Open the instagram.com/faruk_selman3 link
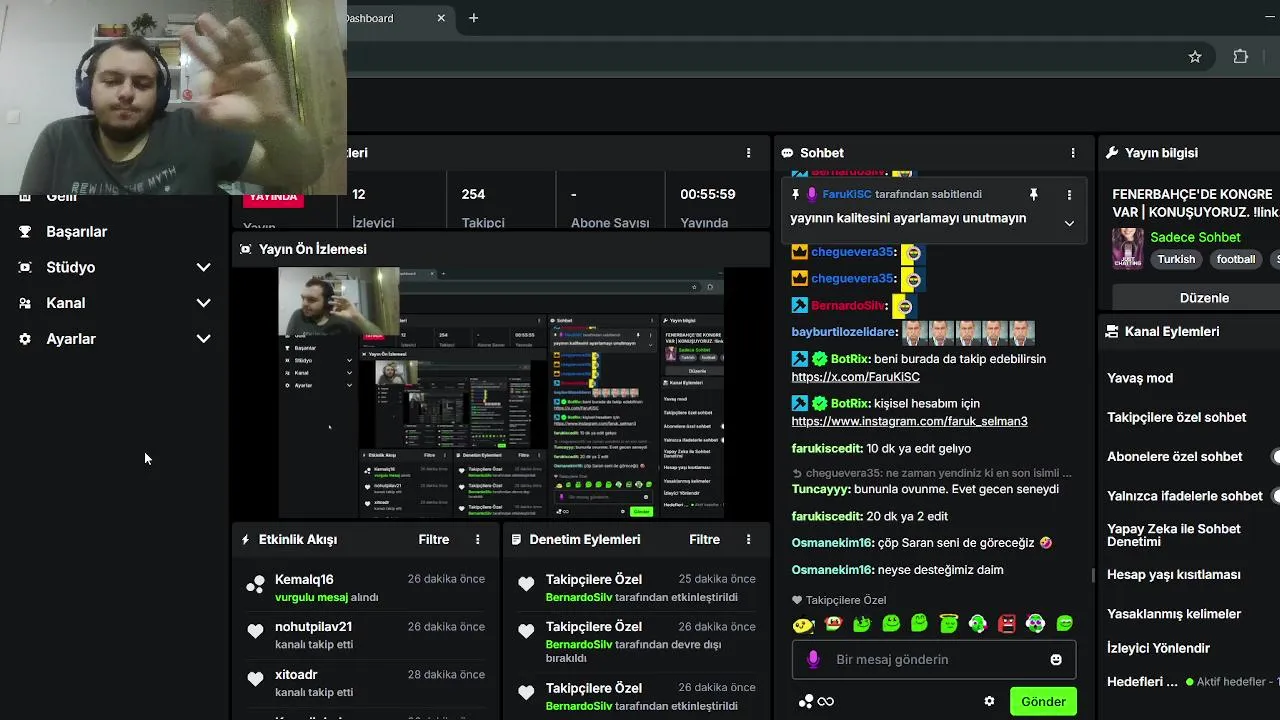 coord(909,421)
